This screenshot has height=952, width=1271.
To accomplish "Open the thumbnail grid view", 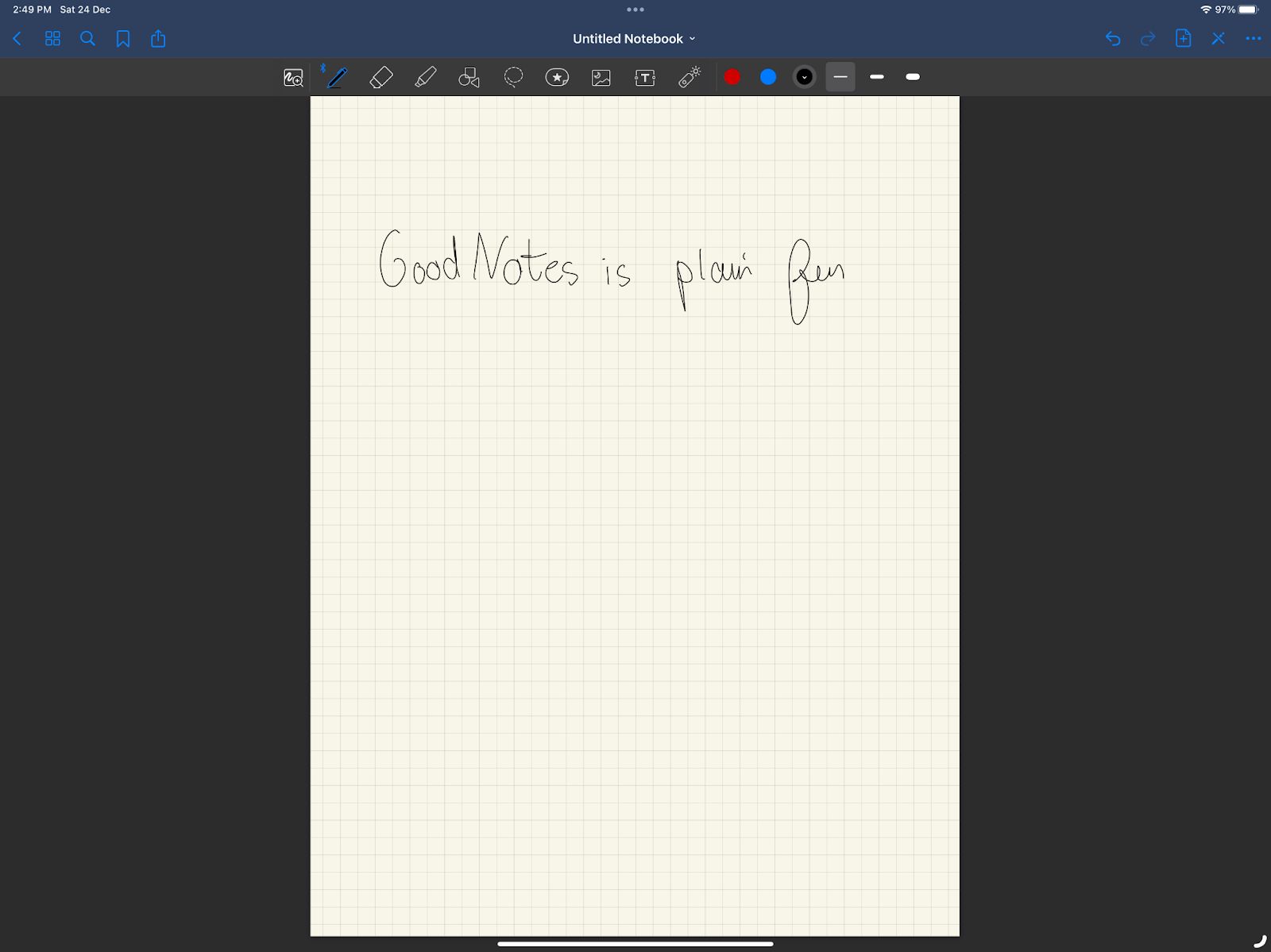I will click(x=52, y=39).
